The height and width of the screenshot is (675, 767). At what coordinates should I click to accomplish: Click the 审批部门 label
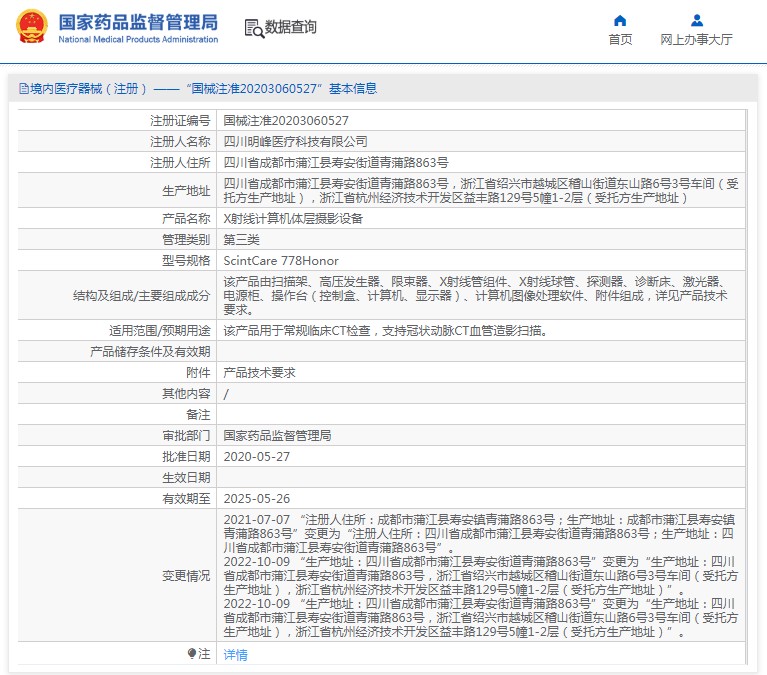(x=186, y=436)
